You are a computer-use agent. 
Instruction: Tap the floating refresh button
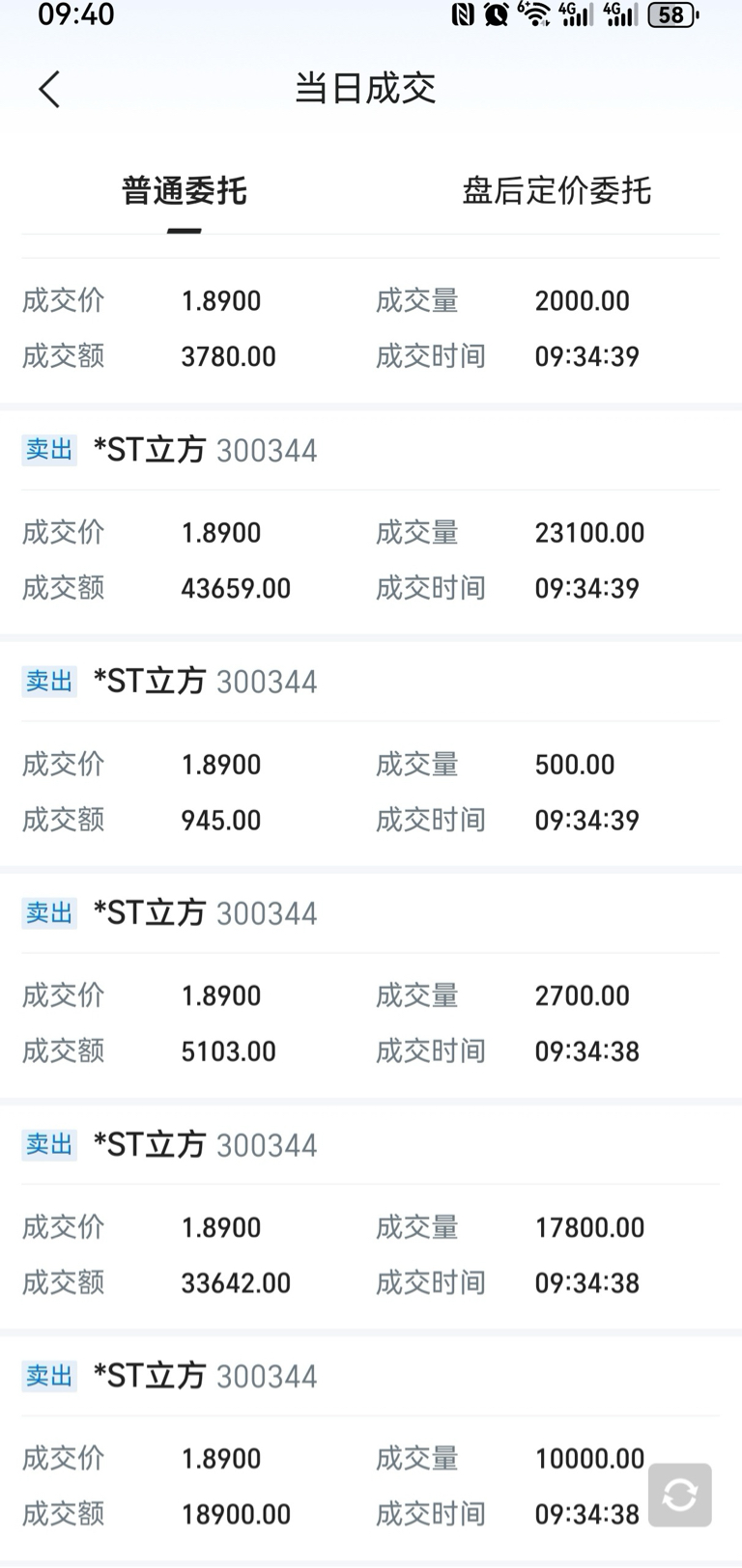680,1495
